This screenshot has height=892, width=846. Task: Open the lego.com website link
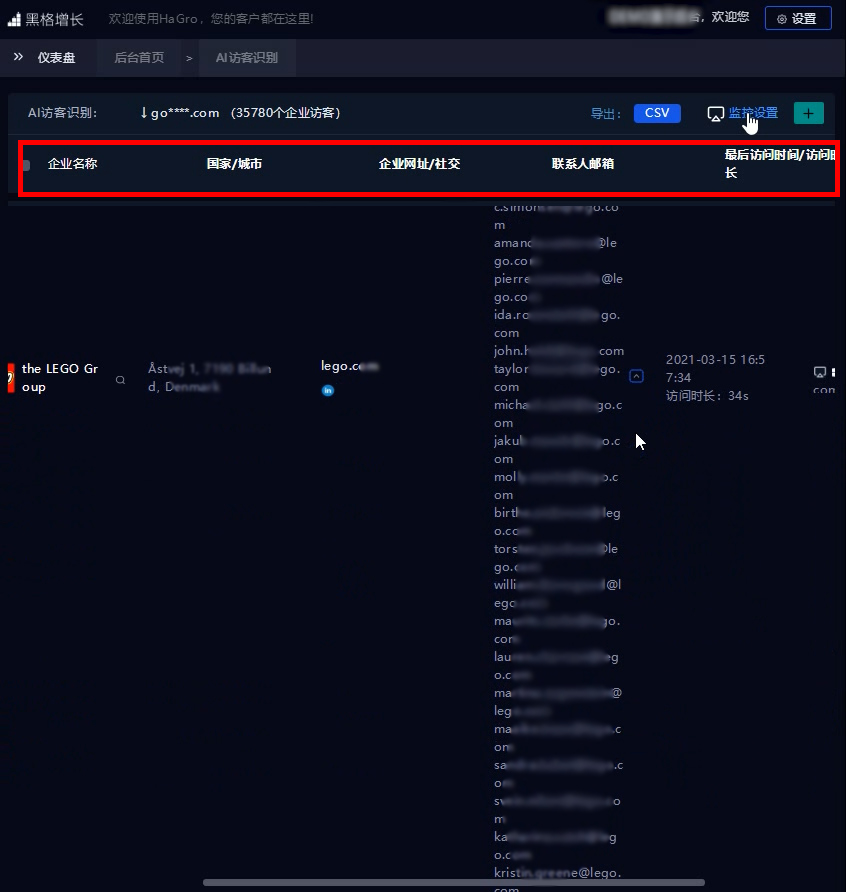[x=349, y=366]
